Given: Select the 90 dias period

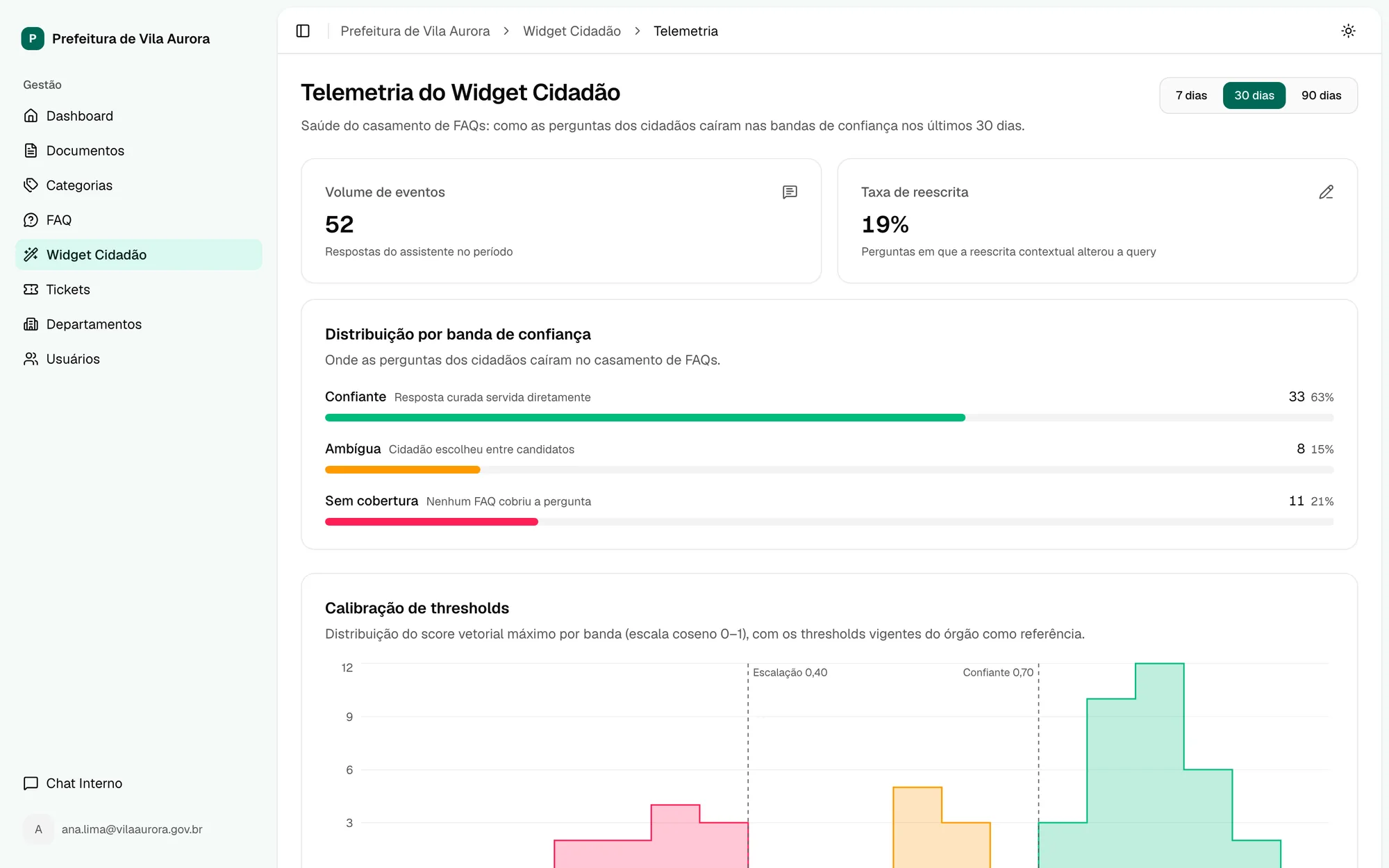Looking at the screenshot, I should click(x=1321, y=95).
